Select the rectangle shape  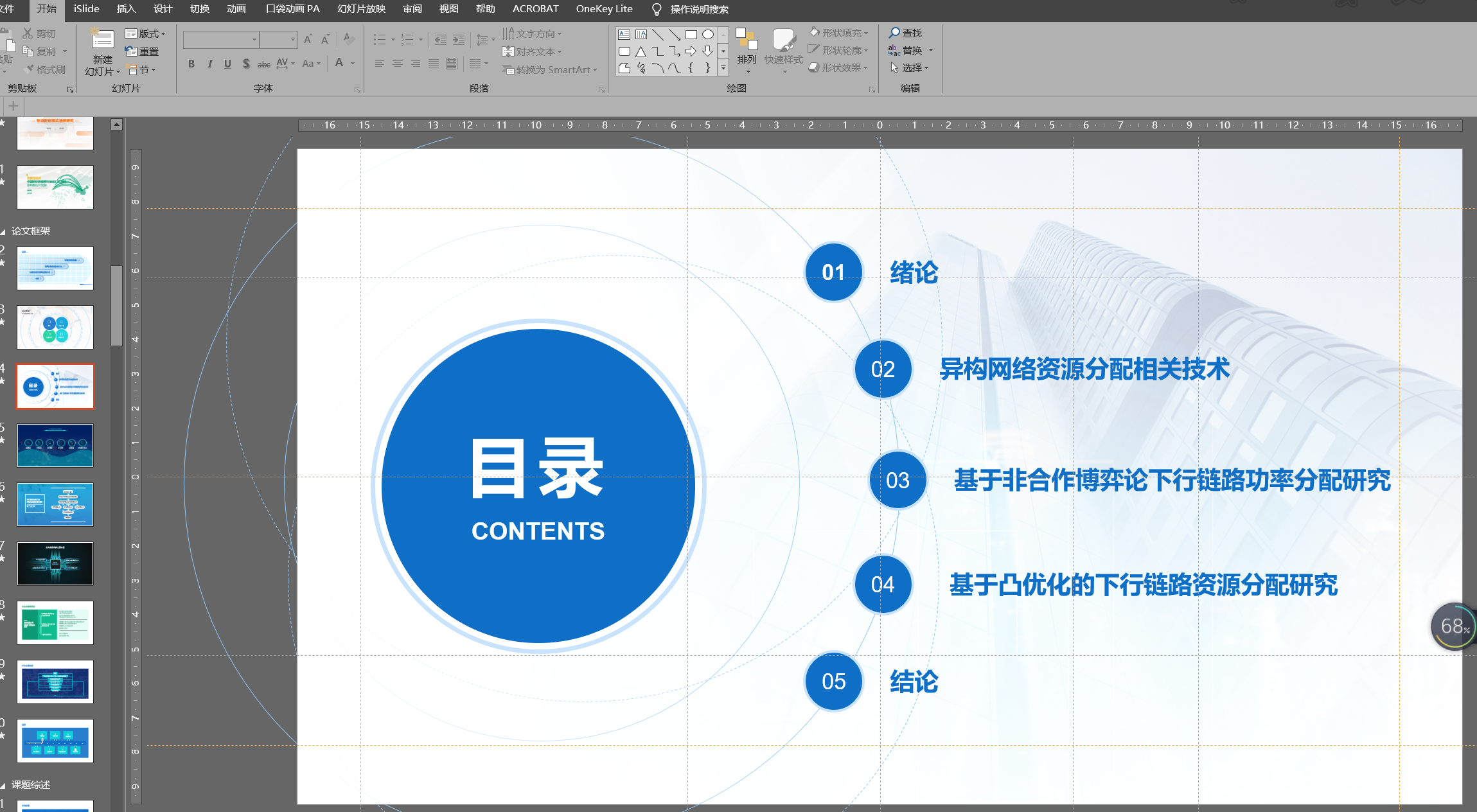[691, 35]
